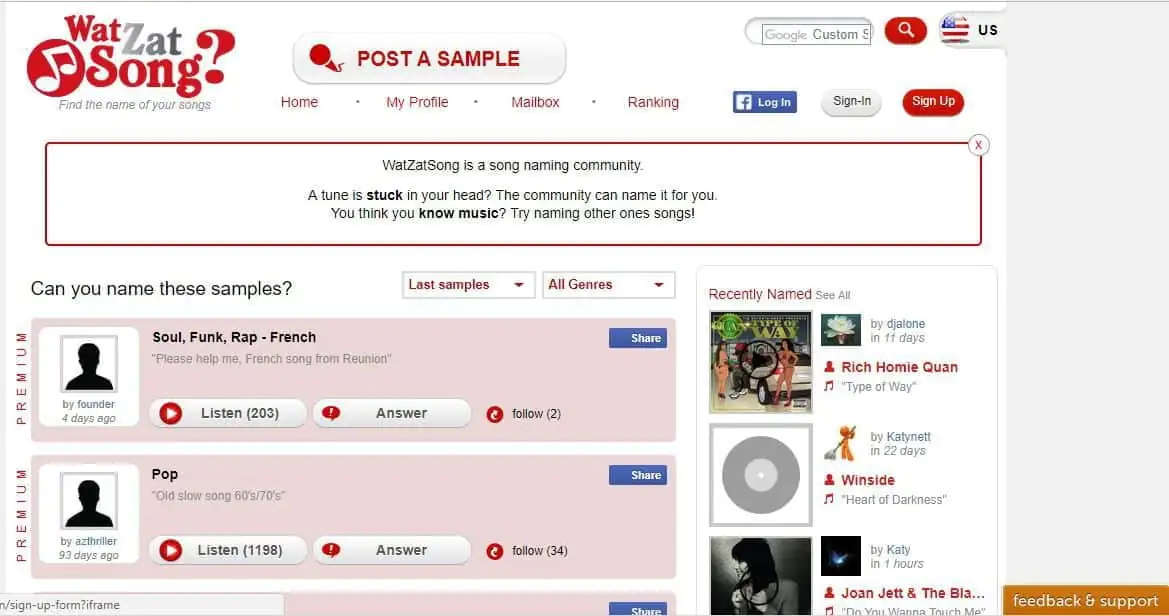Close the community info banner

tap(978, 145)
